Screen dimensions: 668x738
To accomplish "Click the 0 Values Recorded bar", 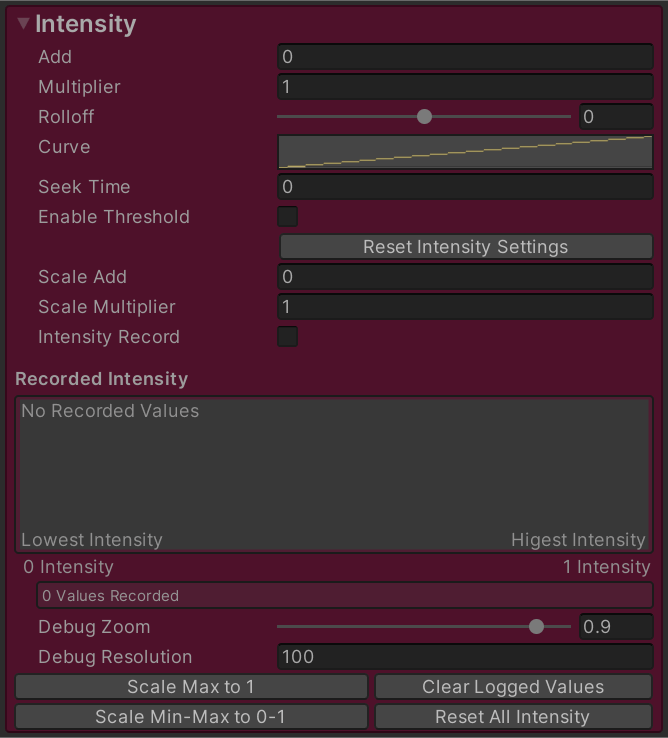I will [x=344, y=596].
